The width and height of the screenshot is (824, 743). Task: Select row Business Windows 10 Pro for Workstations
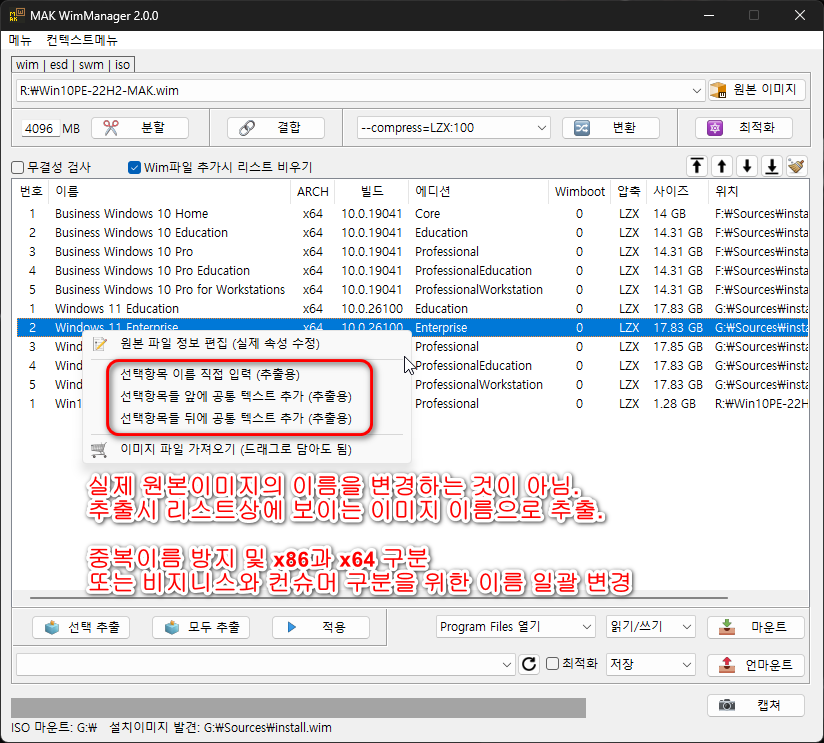click(413, 290)
